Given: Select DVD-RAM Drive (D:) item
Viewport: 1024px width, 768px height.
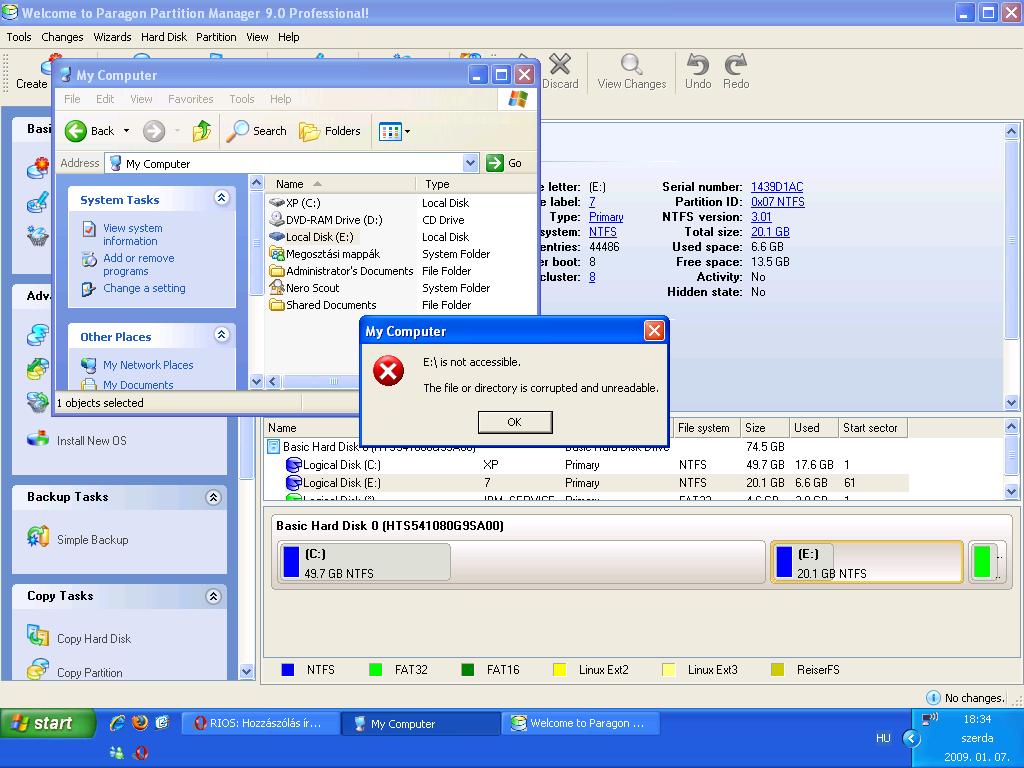Looking at the screenshot, I should click(x=334, y=220).
